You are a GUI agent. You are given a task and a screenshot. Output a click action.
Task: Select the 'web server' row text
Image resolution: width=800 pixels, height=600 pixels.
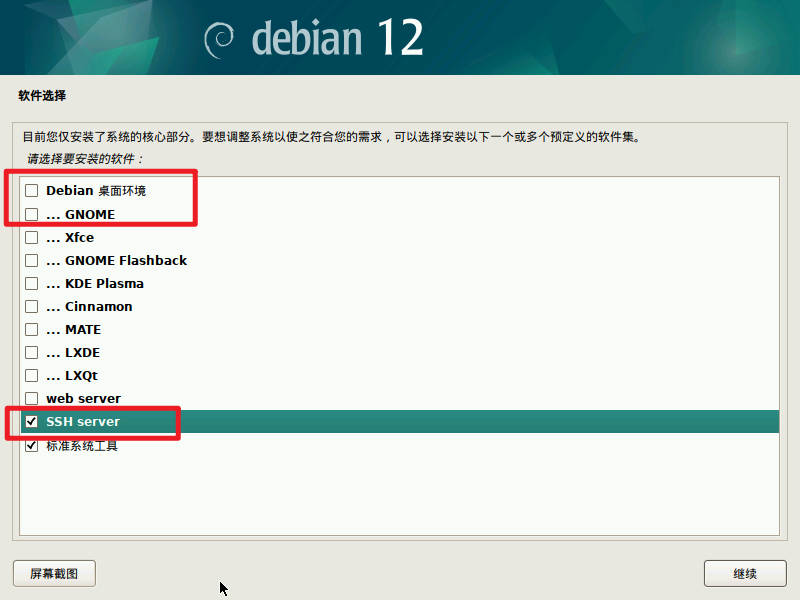[84, 398]
